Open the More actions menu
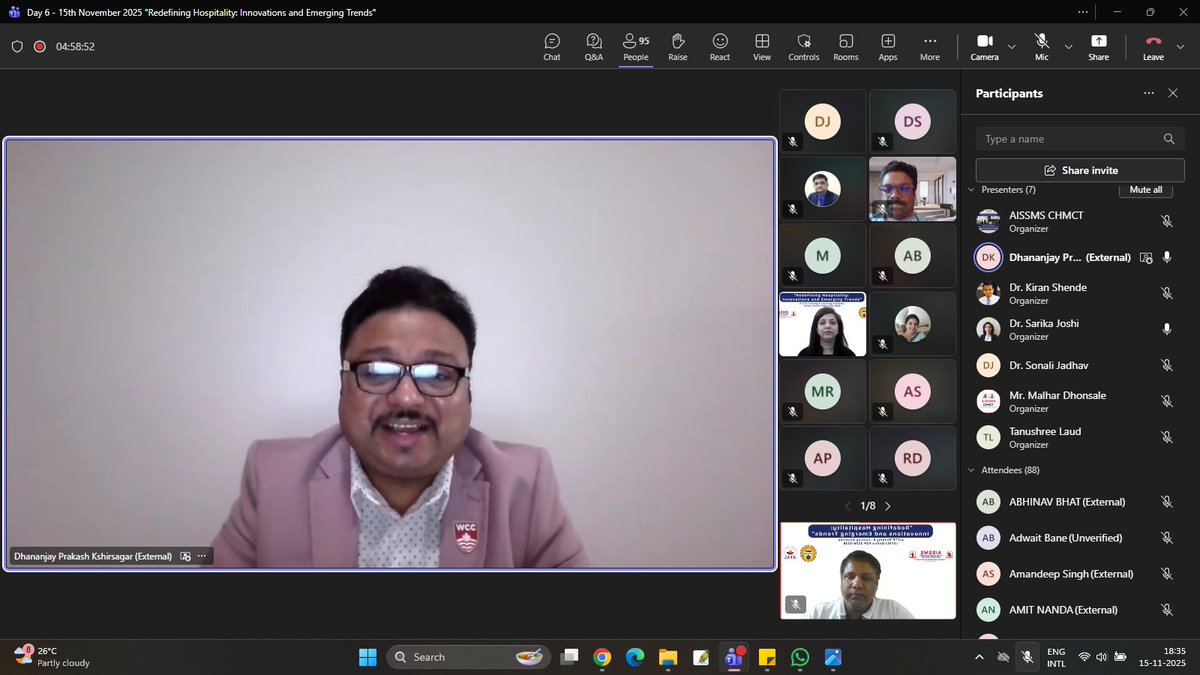Screen dimensions: 1200x675 pyautogui.click(x=929, y=46)
